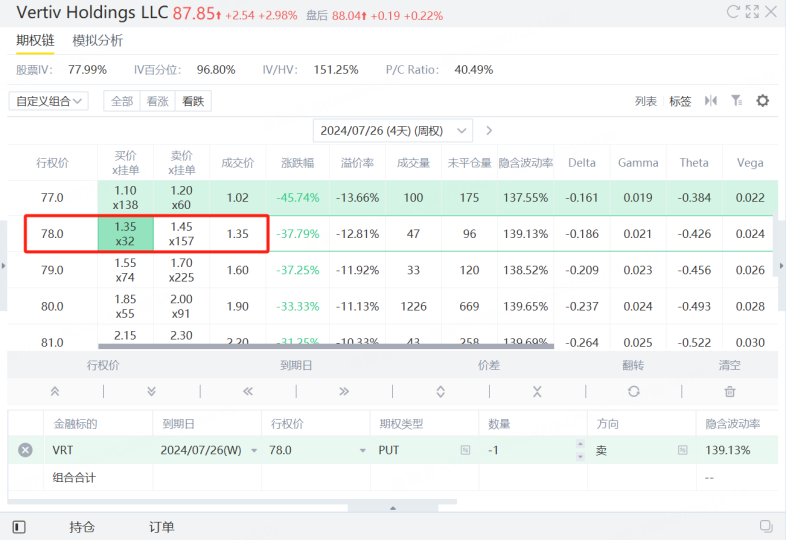Click the refresh icon in the title bar
The image size is (786, 540).
[x=733, y=12]
